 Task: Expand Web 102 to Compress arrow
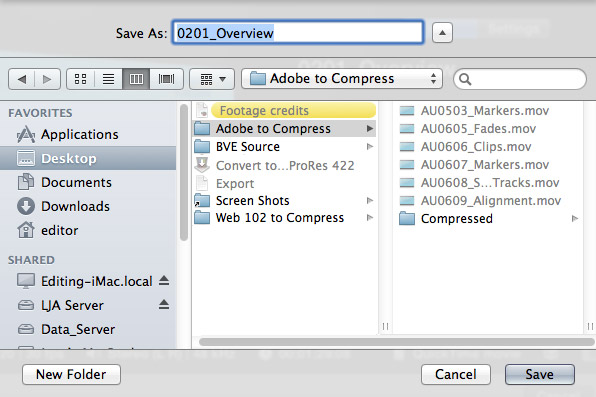(x=369, y=218)
